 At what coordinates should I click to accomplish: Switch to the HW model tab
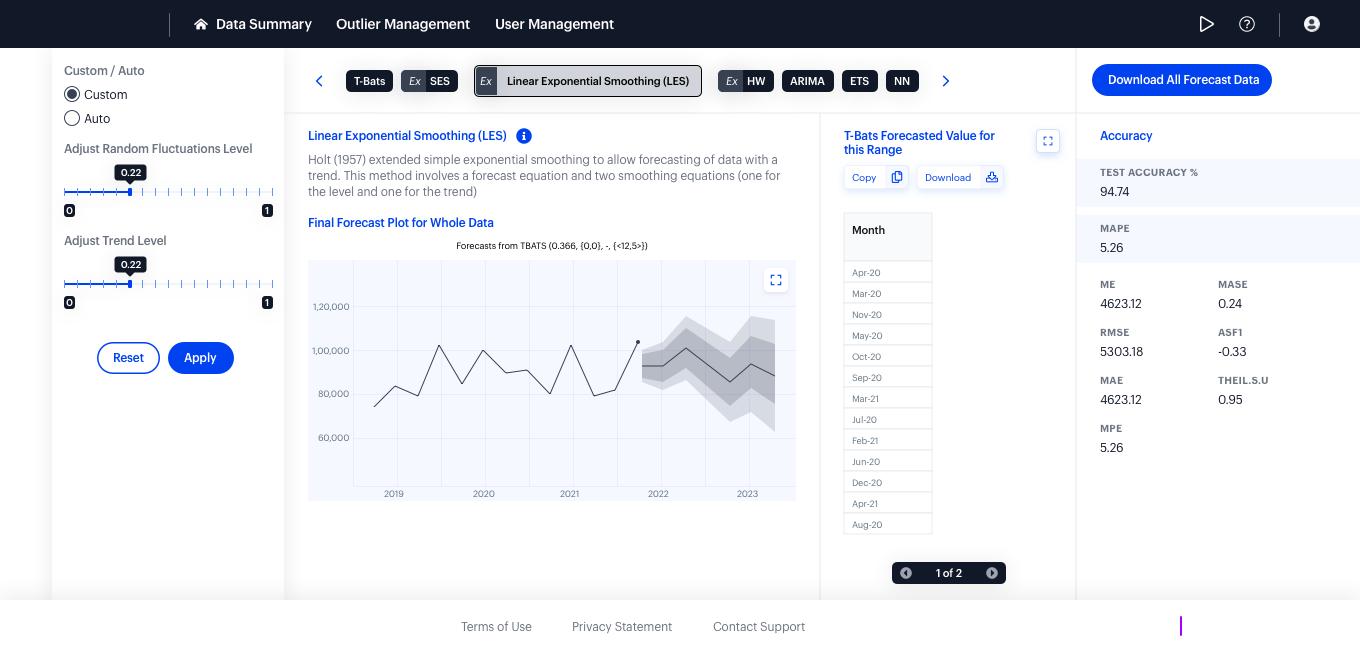[x=746, y=81]
